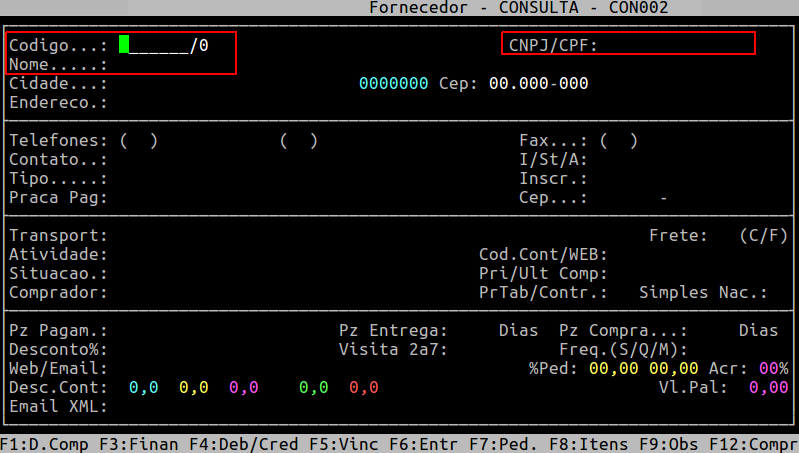Open F12:Compr in the function bar
The height and width of the screenshot is (453, 799).
[x=753, y=443]
